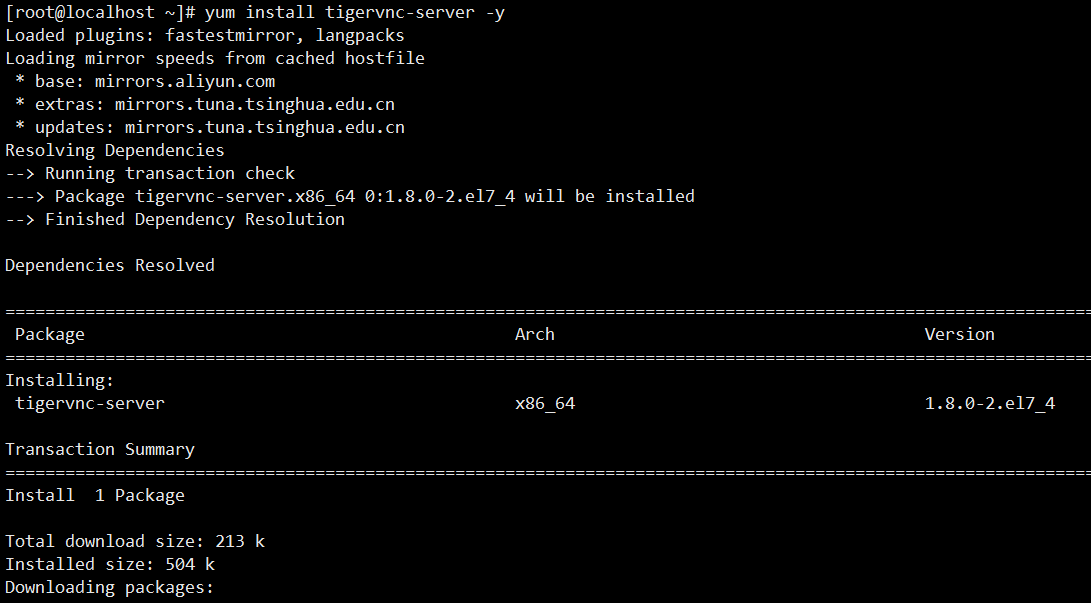1091x603 pixels.
Task: Click the 'Dependencies Resolved' text
Action: click(x=110, y=266)
